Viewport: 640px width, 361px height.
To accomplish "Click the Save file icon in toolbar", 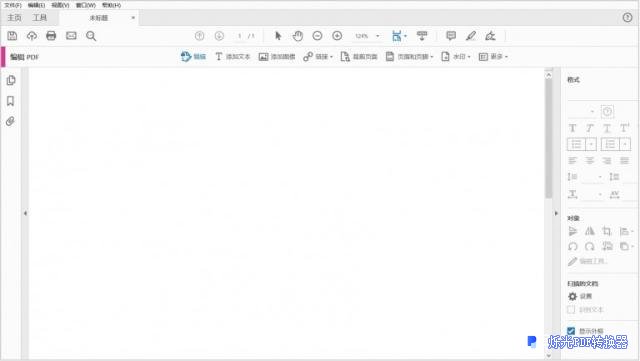I will (12, 36).
